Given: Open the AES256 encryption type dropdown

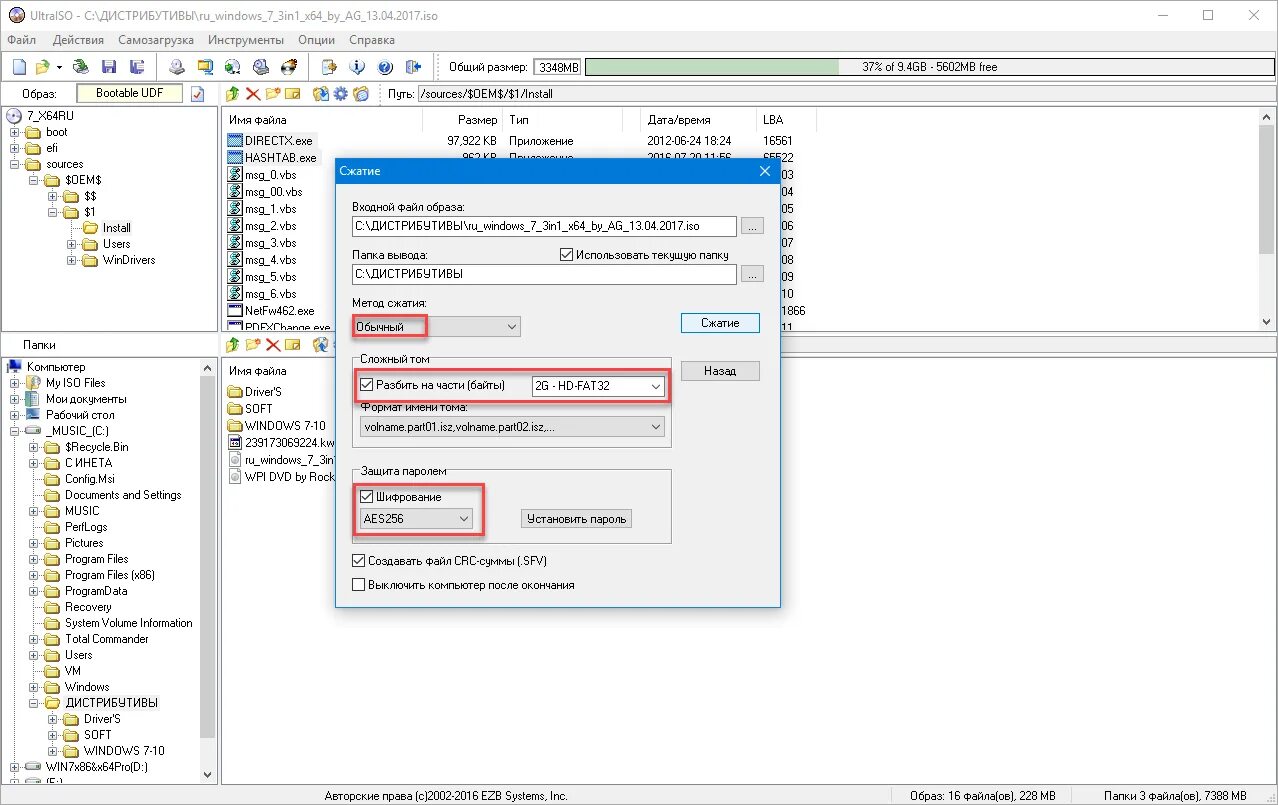Looking at the screenshot, I should tap(416, 519).
